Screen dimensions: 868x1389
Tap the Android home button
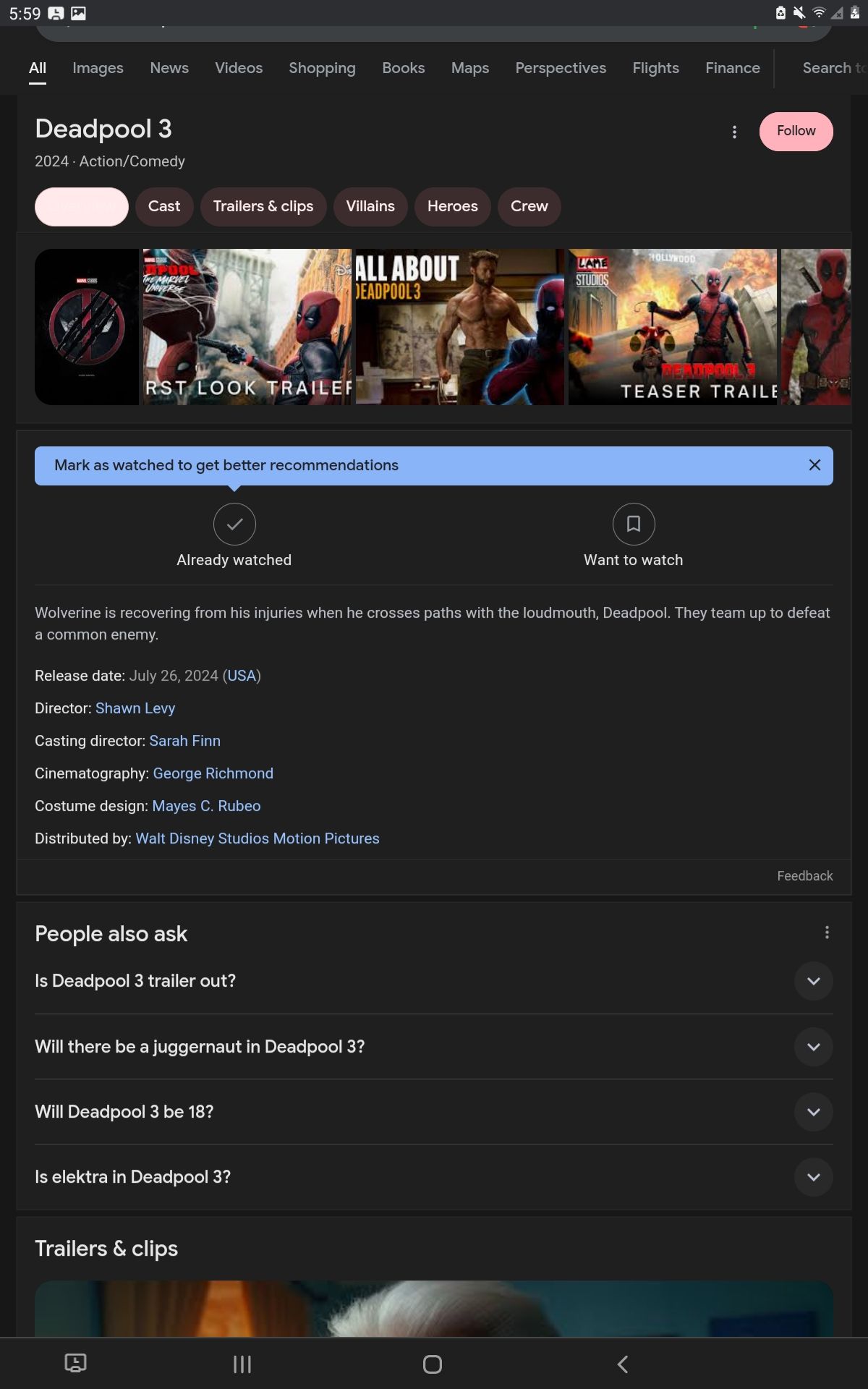[x=433, y=1364]
